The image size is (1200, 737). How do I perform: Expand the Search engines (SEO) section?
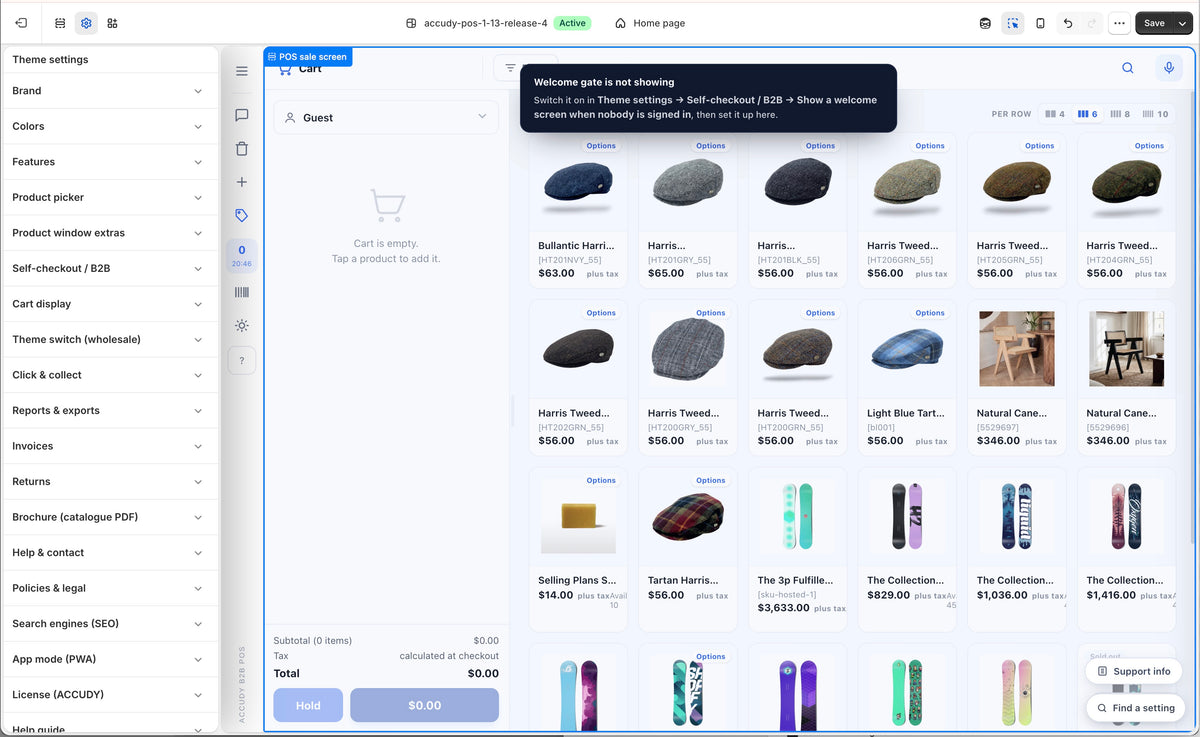click(x=108, y=623)
